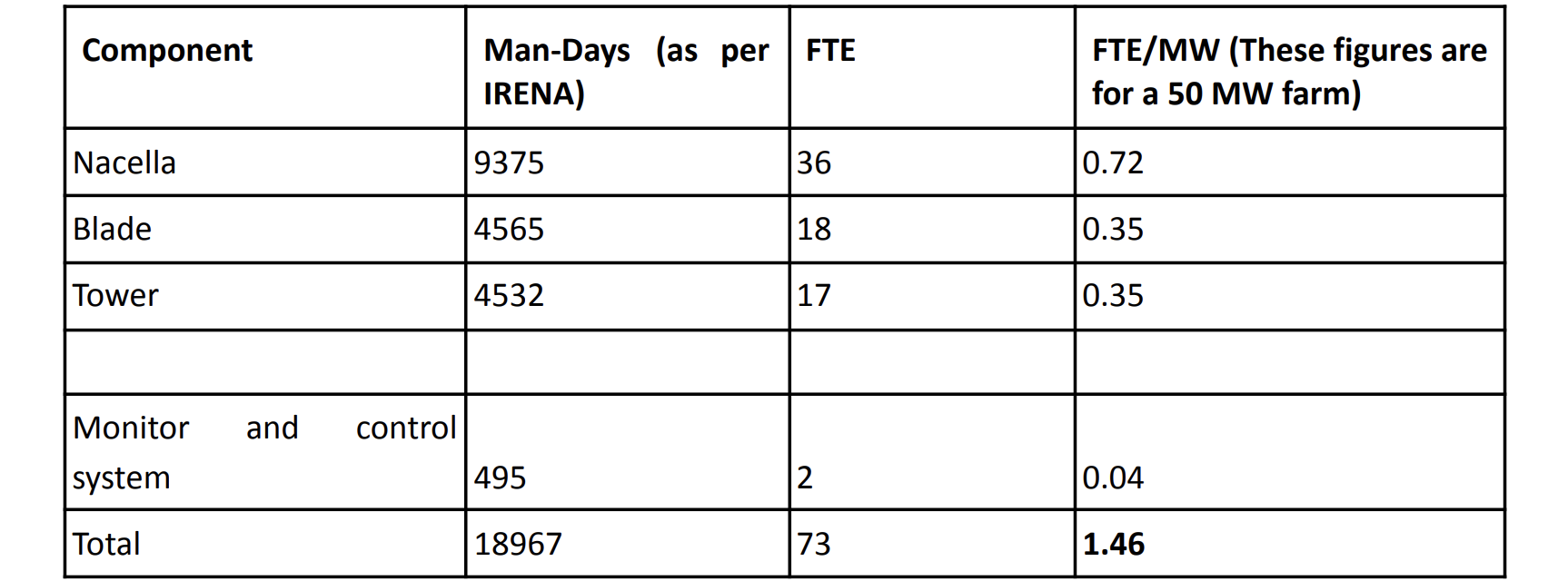Select the FTE value 17 for Tower
This screenshot has width=1568, height=581.
click(x=932, y=295)
